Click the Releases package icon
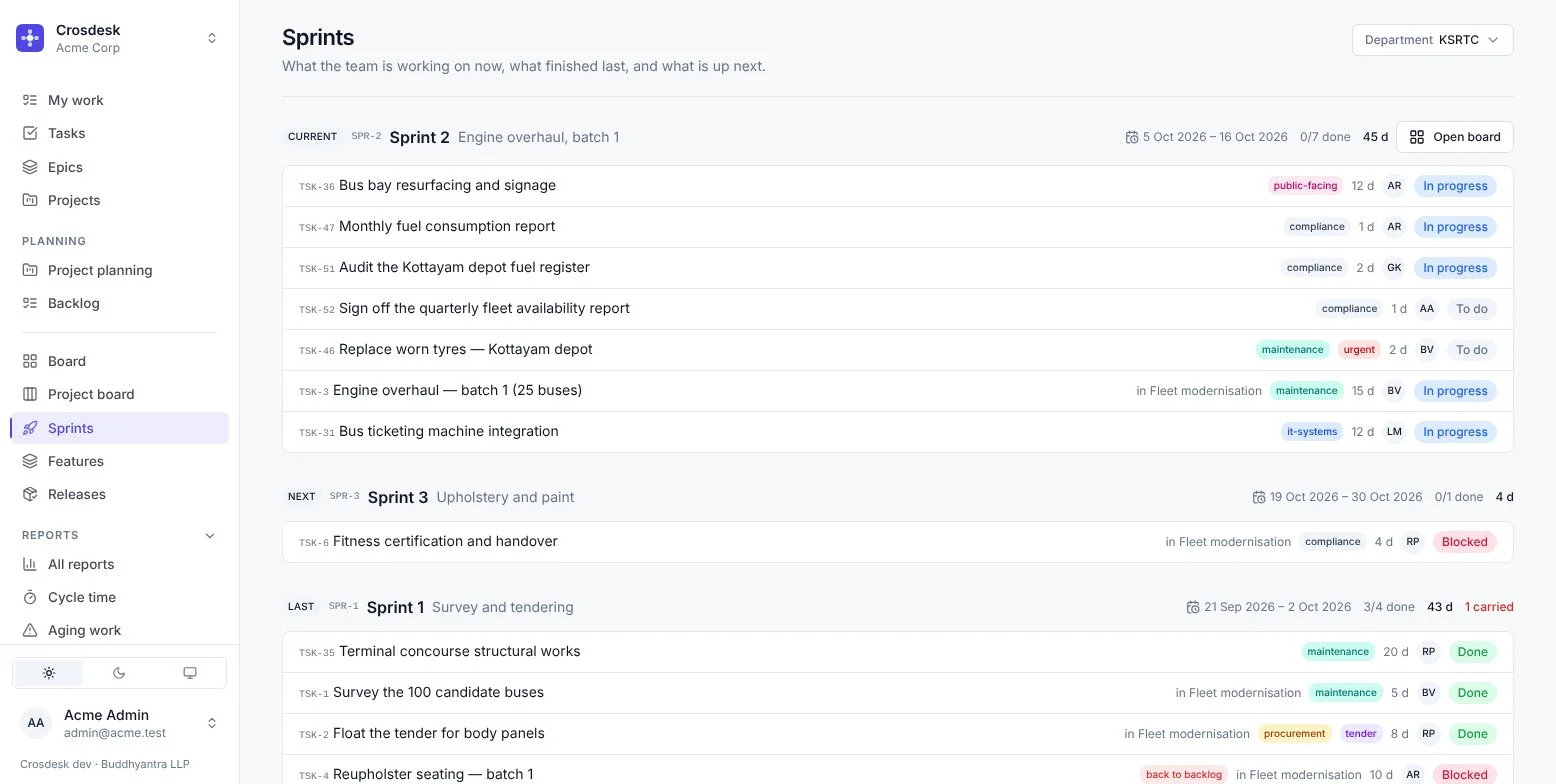The height and width of the screenshot is (784, 1556). coord(30,494)
